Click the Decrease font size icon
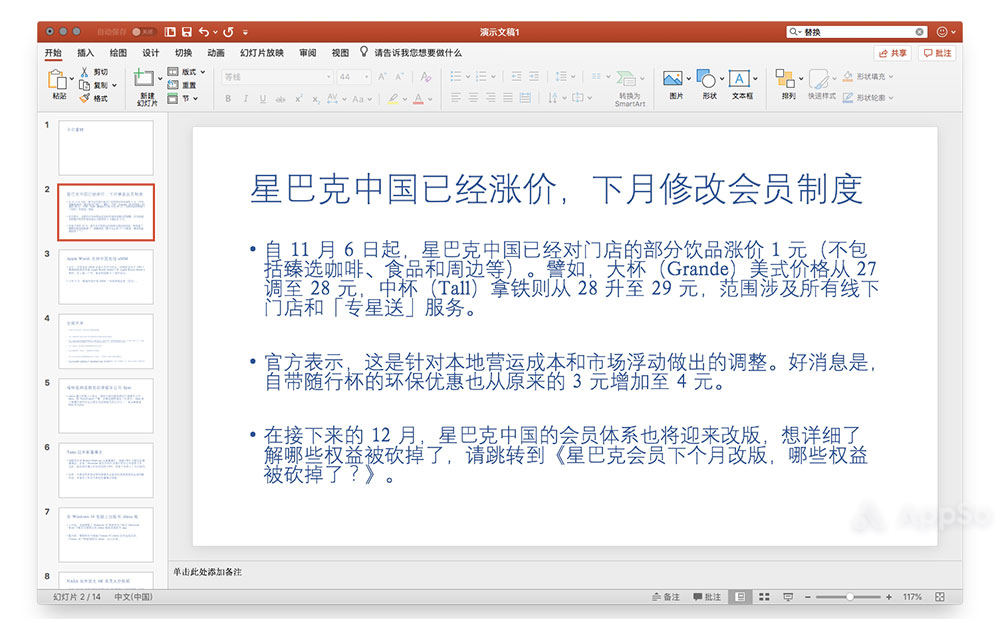This screenshot has height=619, width=1000. point(399,77)
